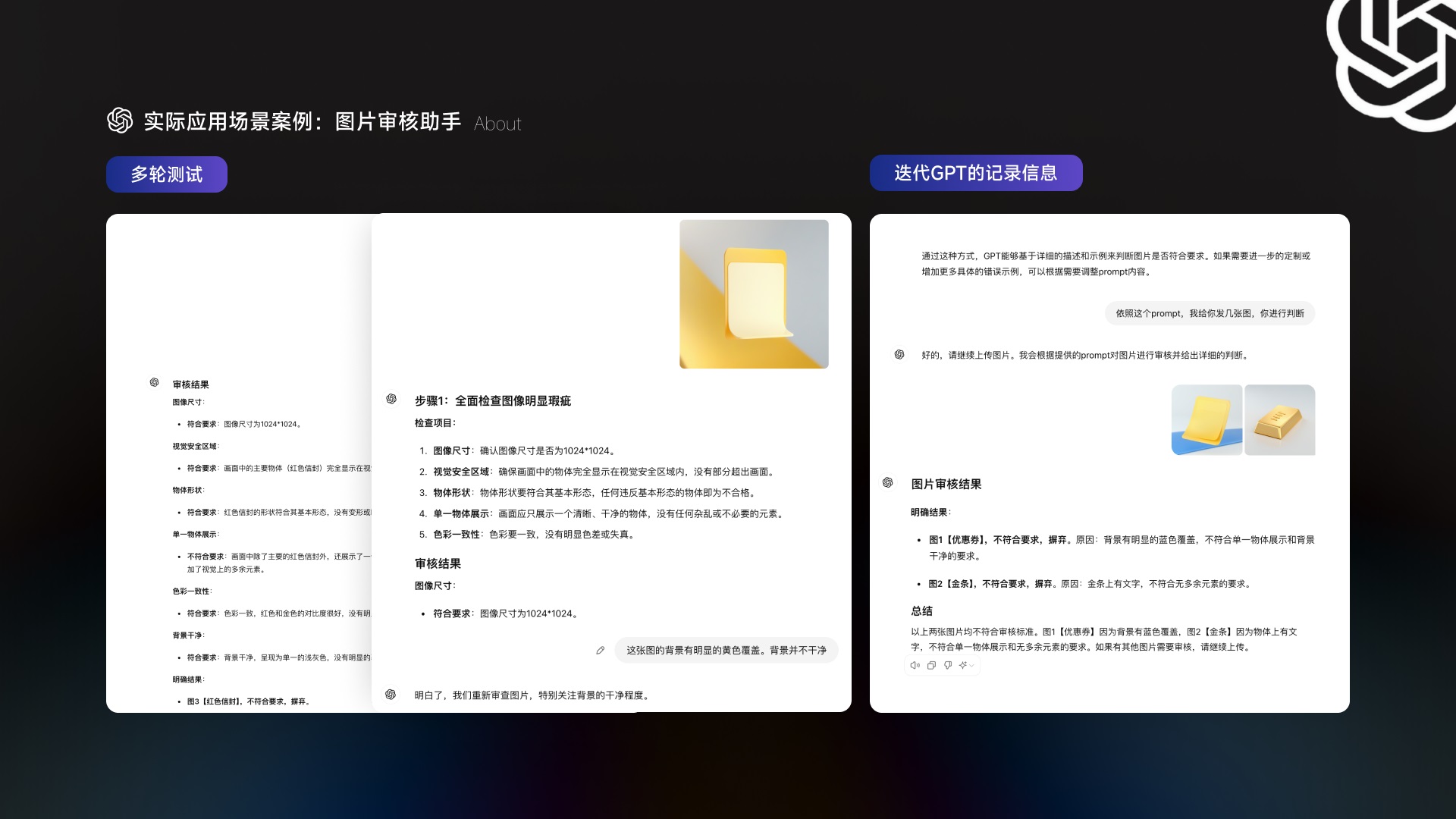Open the 金条 gold bar image thumbnail
Screen dimensions: 1456x819
tap(1279, 419)
